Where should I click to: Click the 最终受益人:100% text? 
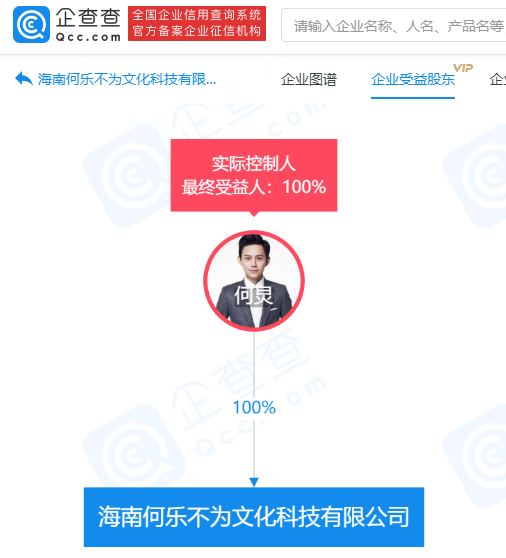[254, 187]
